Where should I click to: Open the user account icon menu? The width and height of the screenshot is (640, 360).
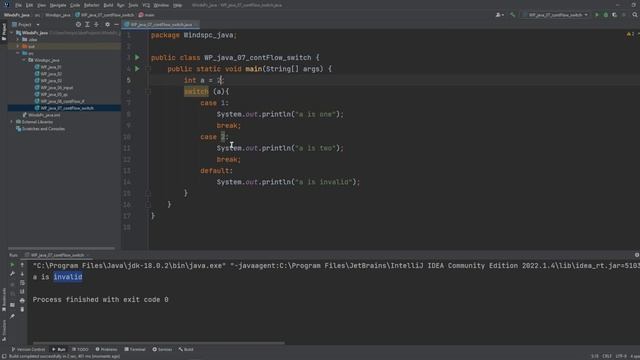(x=499, y=15)
